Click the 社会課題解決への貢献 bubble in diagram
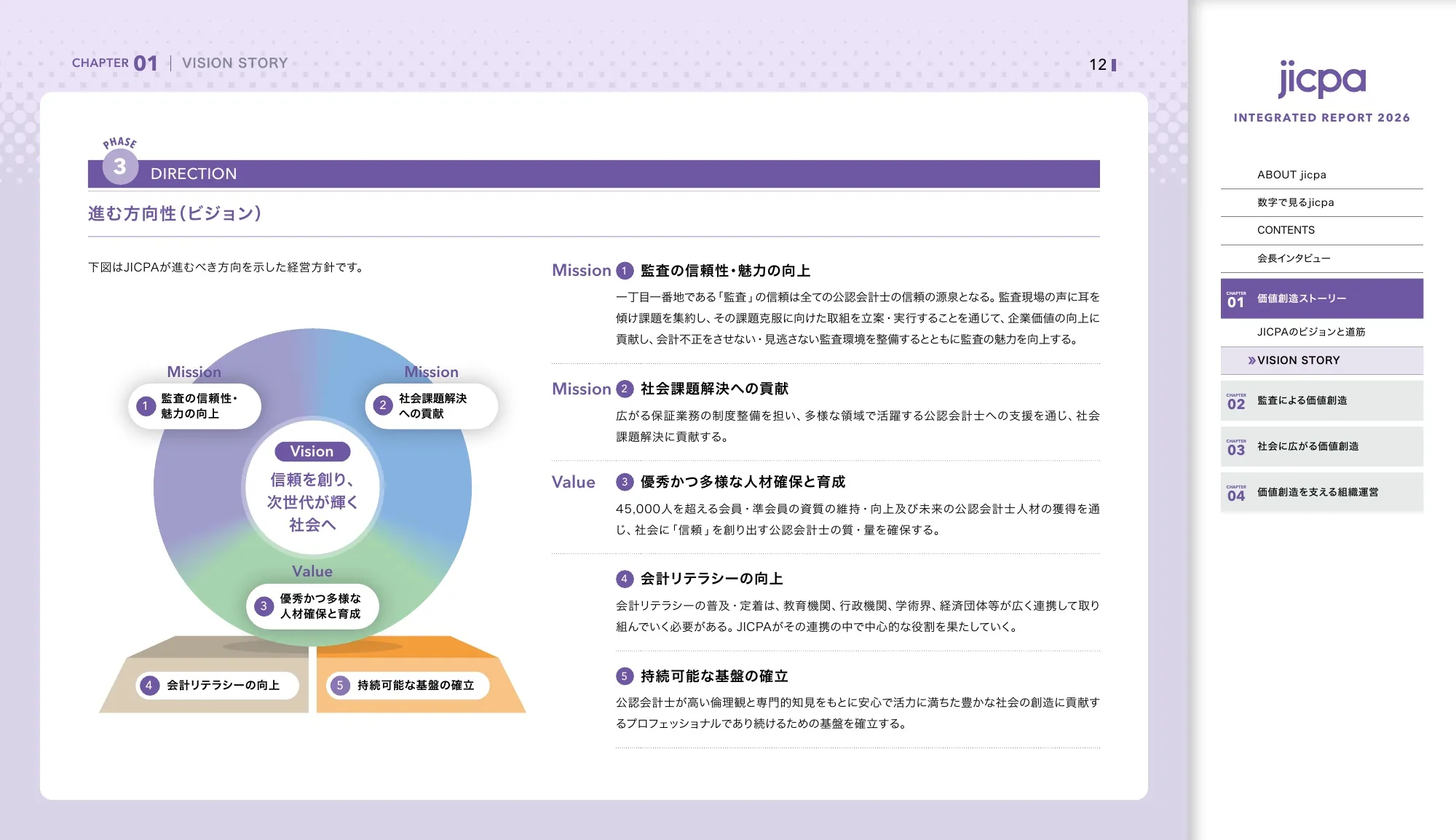The width and height of the screenshot is (1456, 840). point(431,406)
